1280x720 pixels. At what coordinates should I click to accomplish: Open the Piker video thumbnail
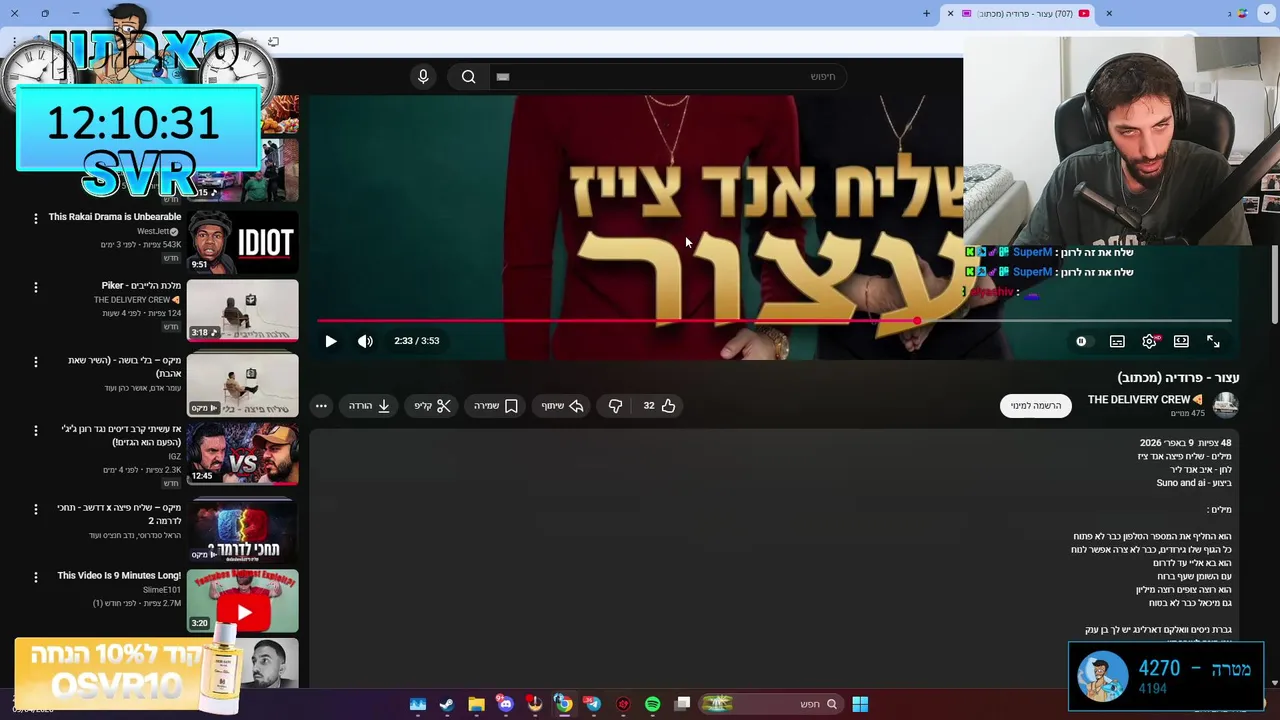click(243, 310)
